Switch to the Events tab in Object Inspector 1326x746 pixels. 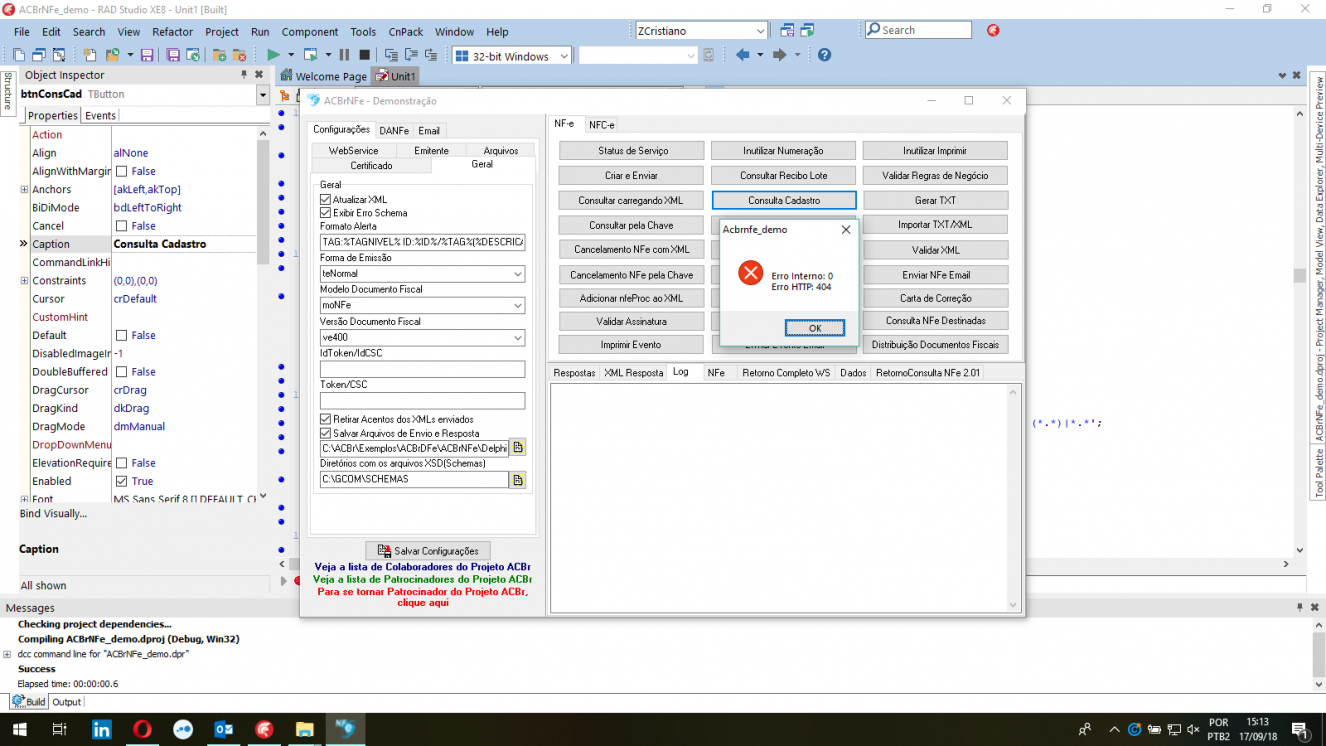coord(100,116)
